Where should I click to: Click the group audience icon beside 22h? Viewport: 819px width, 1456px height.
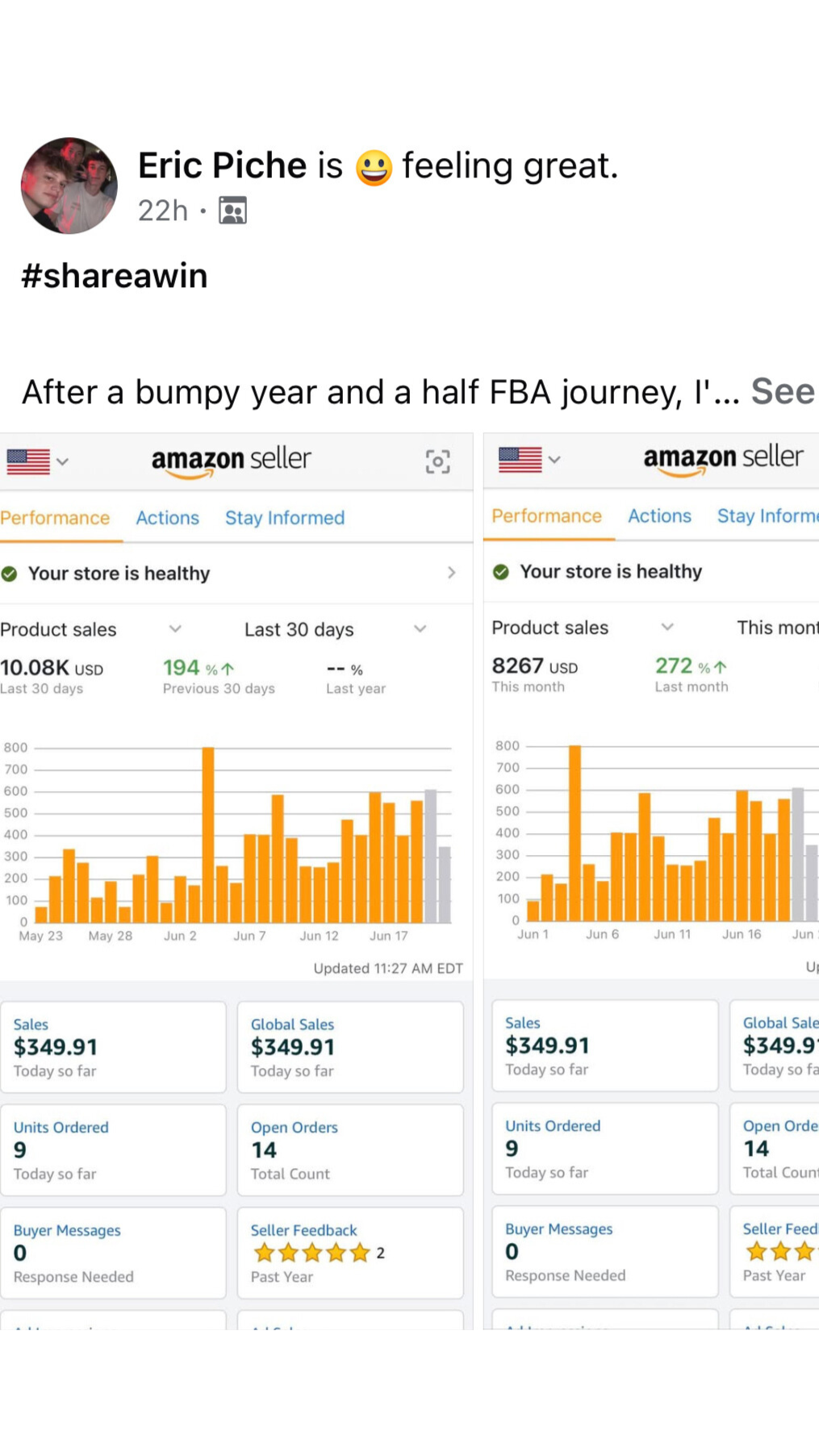click(232, 211)
